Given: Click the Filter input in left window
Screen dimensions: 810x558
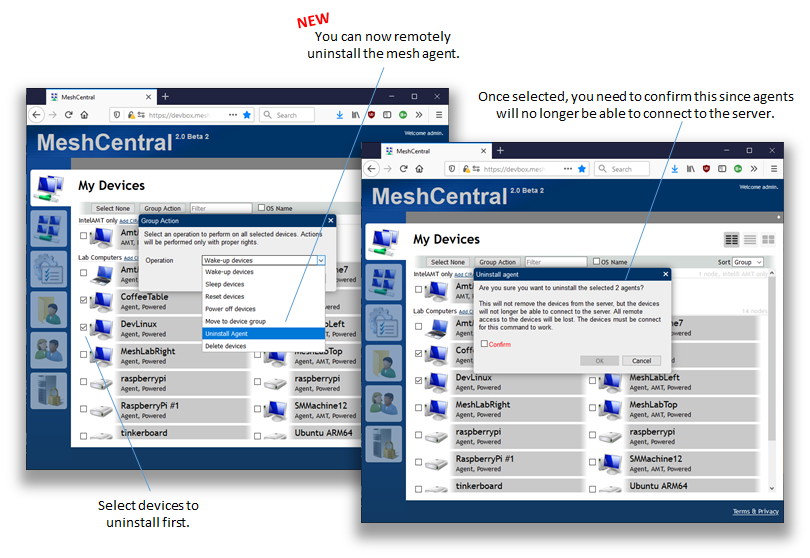Looking at the screenshot, I should click(221, 208).
